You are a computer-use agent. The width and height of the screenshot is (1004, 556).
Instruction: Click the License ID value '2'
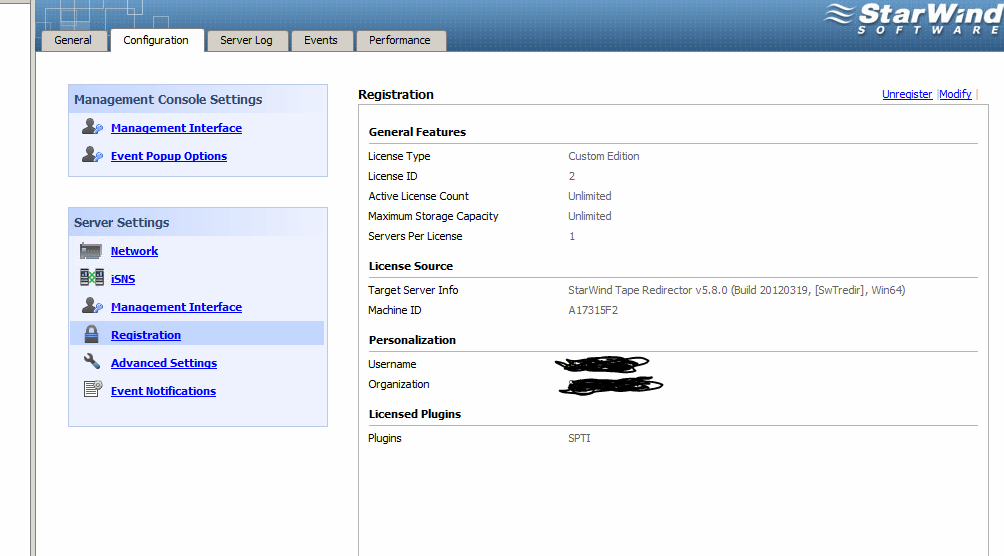pos(572,176)
